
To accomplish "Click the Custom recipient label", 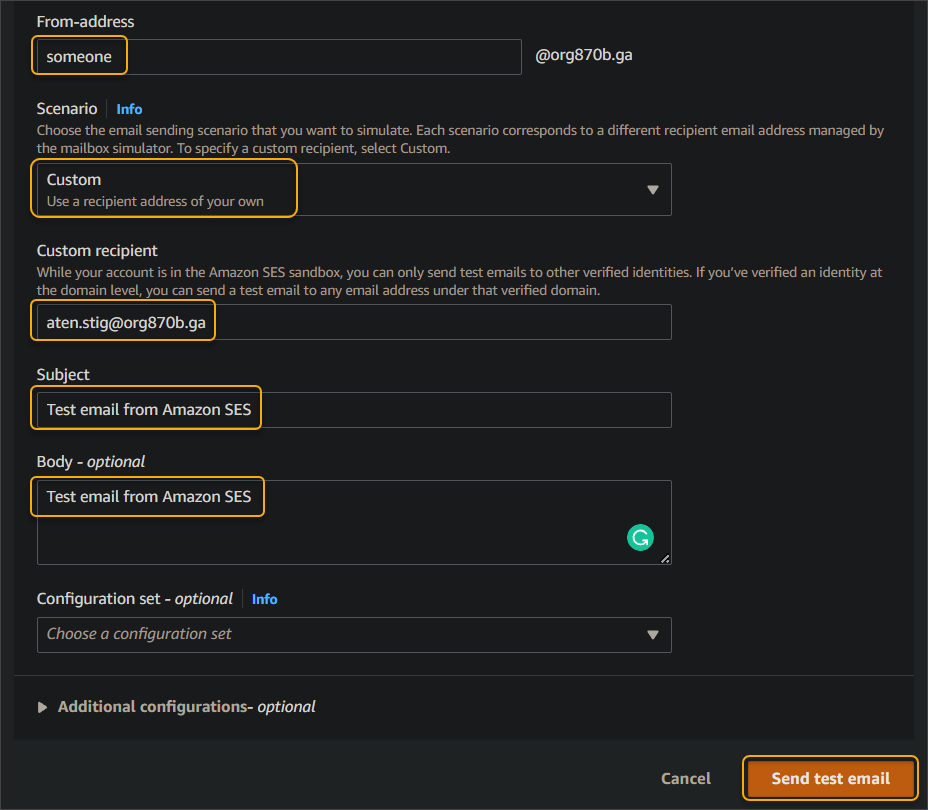I will [x=97, y=251].
